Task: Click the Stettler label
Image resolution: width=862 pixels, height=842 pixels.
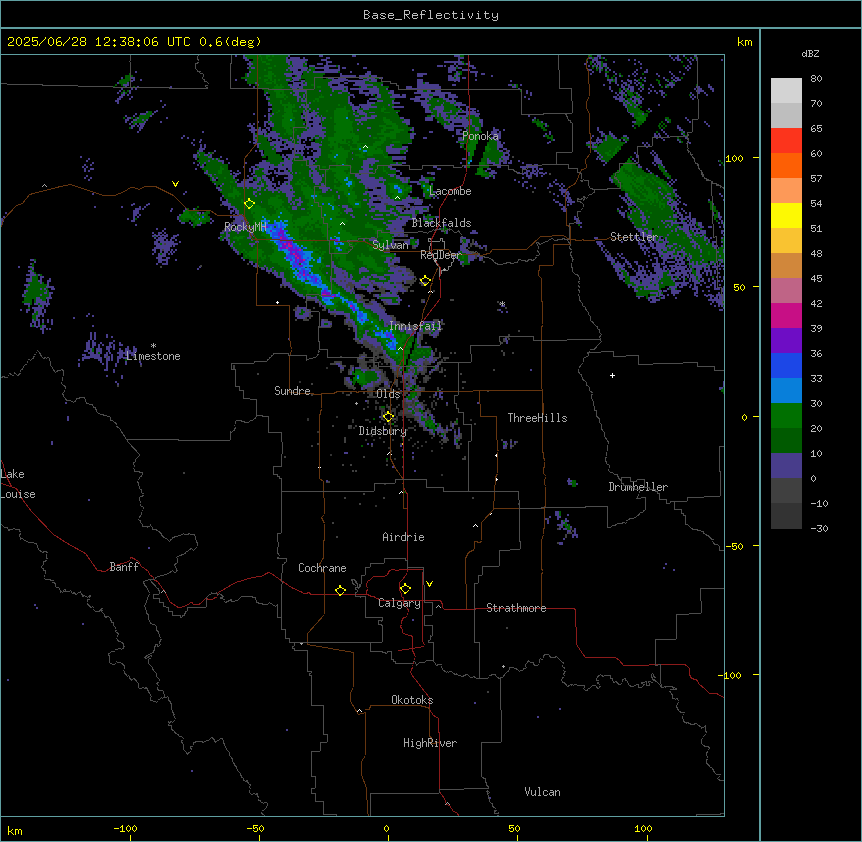Action: (x=634, y=237)
